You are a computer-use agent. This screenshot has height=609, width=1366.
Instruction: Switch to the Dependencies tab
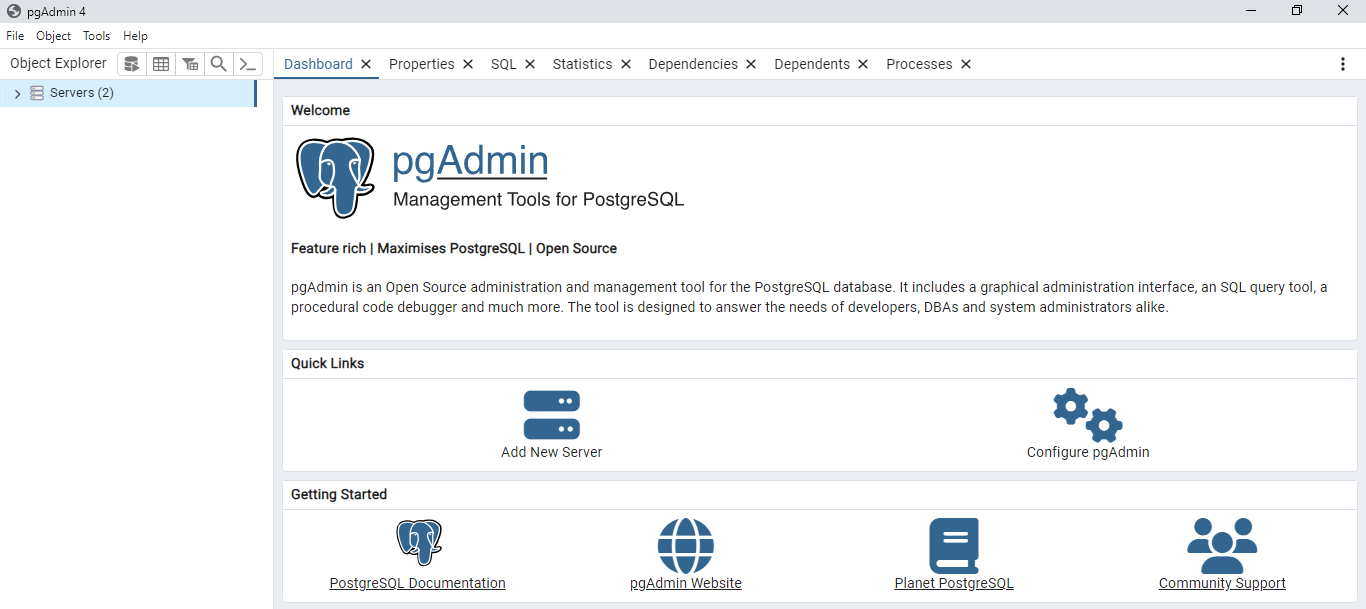click(693, 64)
